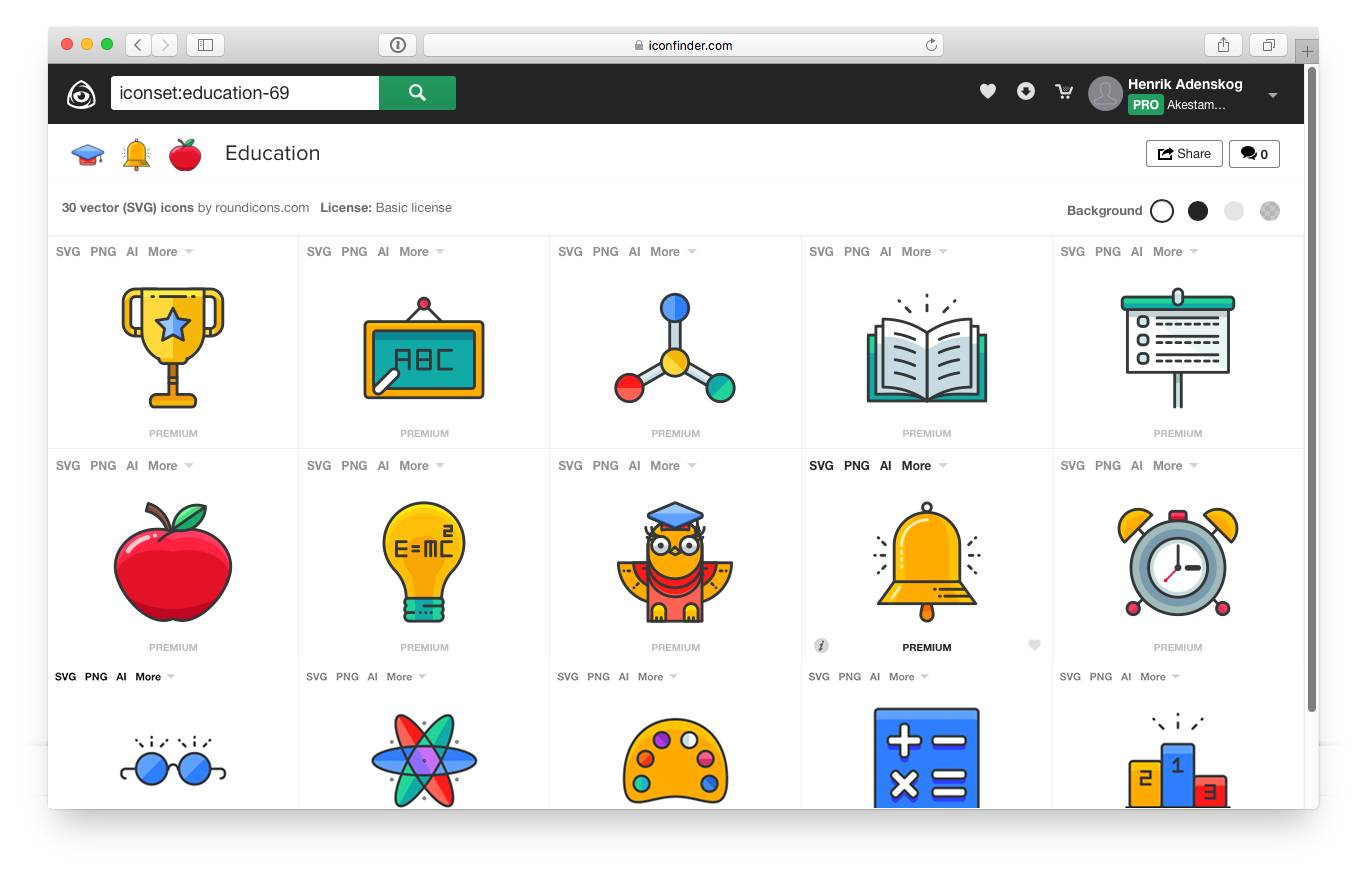Click the iconfinder.com address bar

click(683, 45)
